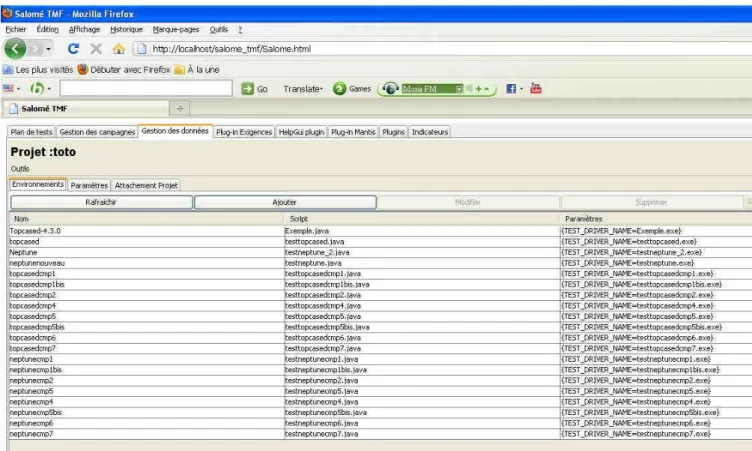The image size is (752, 451).
Task: Switch to the Paramètres sub-tab
Action: click(89, 185)
